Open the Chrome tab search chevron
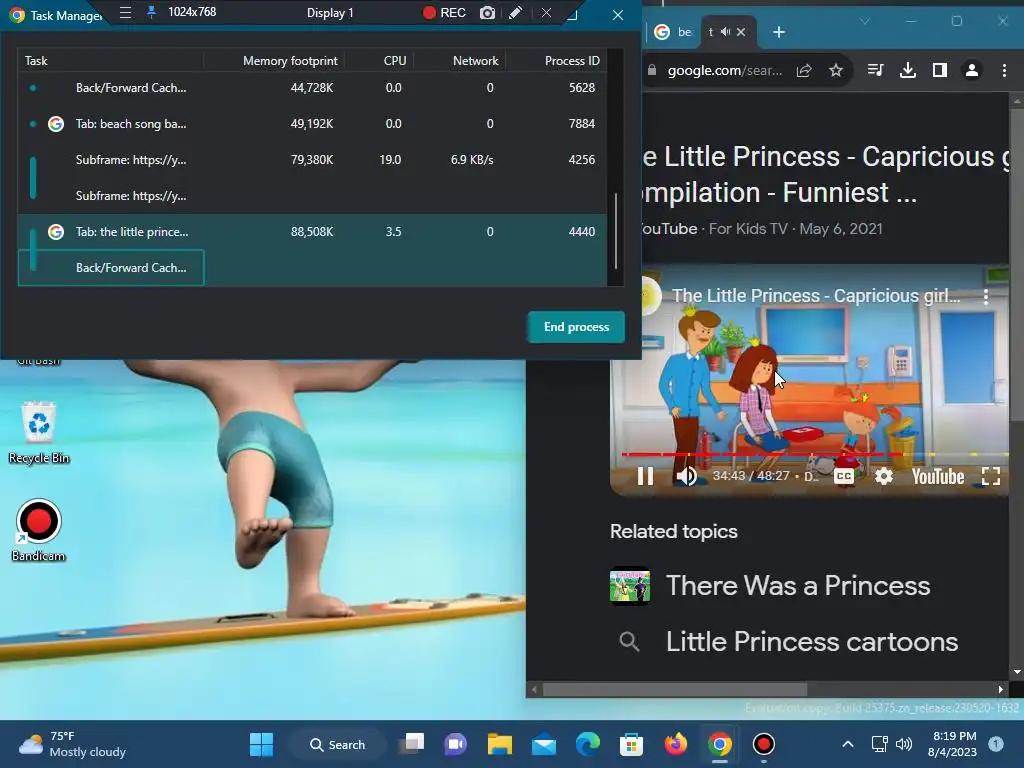Screen dimensions: 1024x768 click(865, 22)
